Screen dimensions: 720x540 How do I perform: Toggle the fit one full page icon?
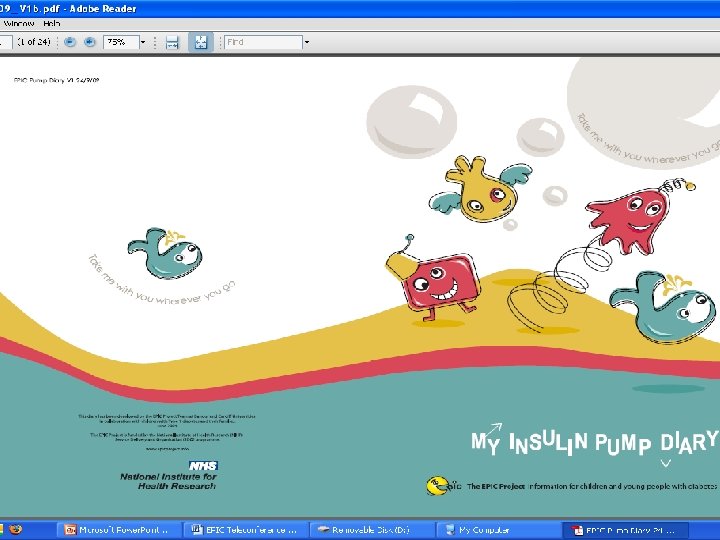tap(201, 42)
